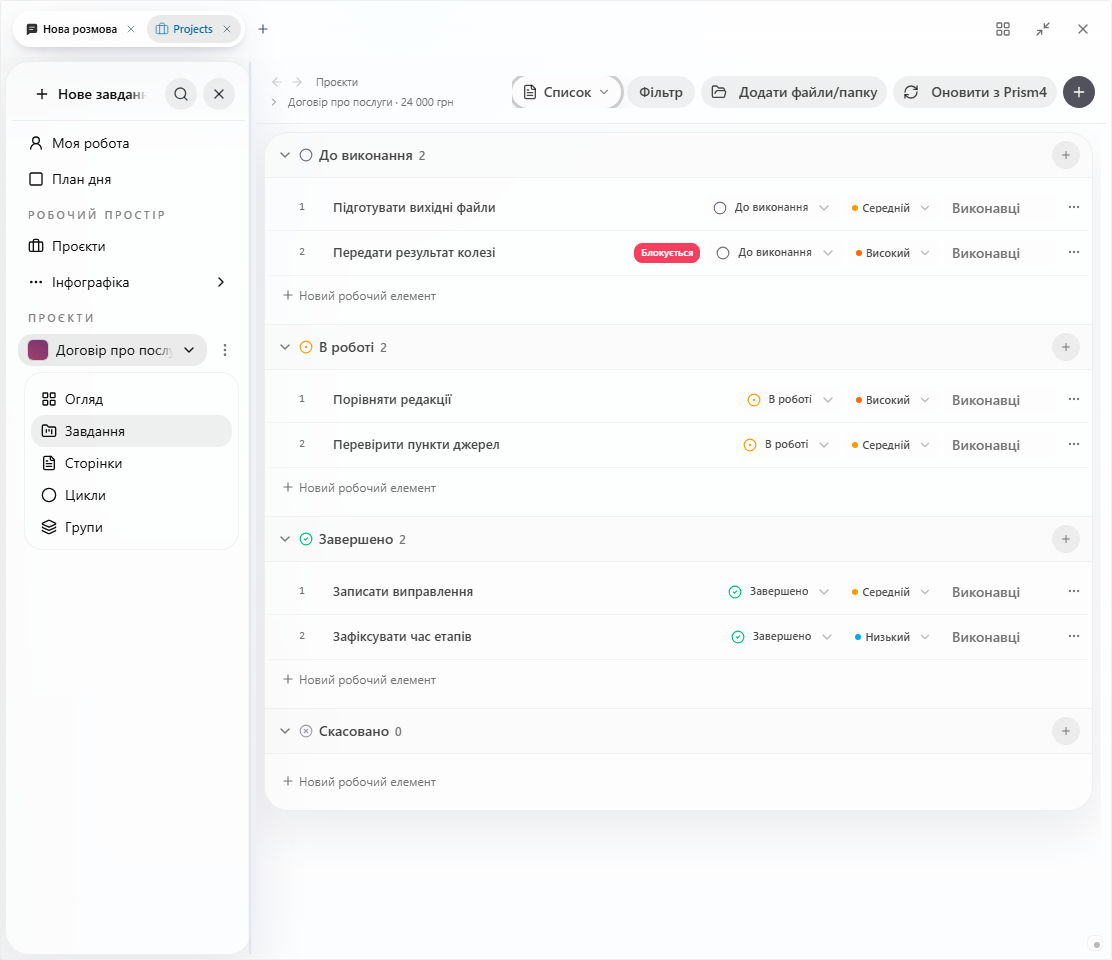Add item to the Завершено group

(x=1065, y=540)
